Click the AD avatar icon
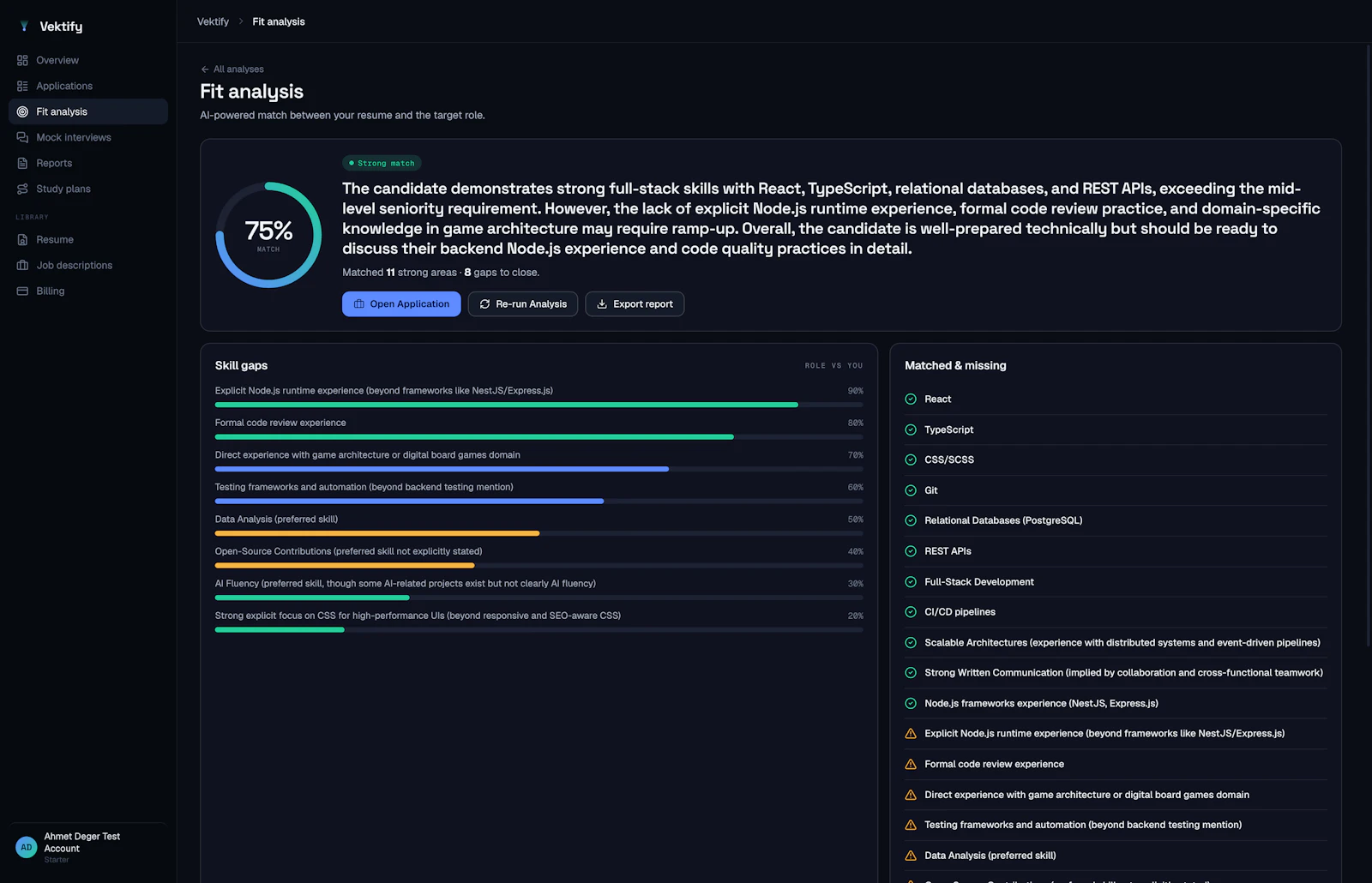This screenshot has height=883, width=1372. [27, 847]
